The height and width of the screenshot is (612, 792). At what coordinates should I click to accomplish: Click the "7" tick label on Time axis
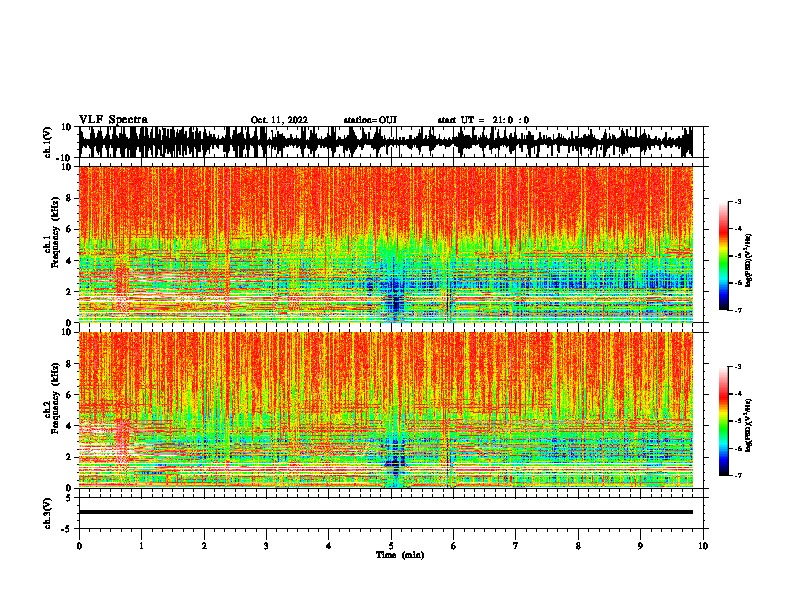pyautogui.click(x=516, y=546)
